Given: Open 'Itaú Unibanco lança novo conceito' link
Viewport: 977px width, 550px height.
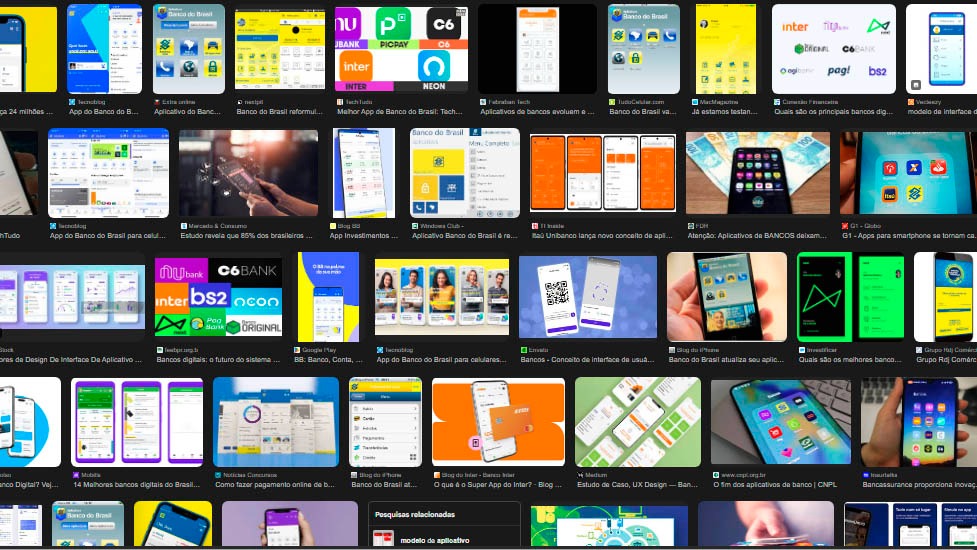Looking at the screenshot, I should (x=602, y=235).
